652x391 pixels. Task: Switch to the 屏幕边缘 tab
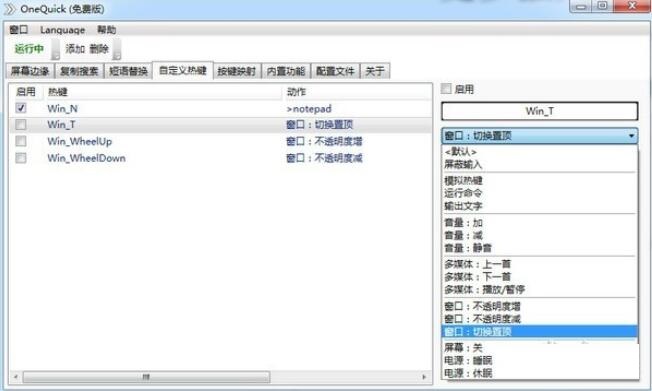tap(30, 71)
